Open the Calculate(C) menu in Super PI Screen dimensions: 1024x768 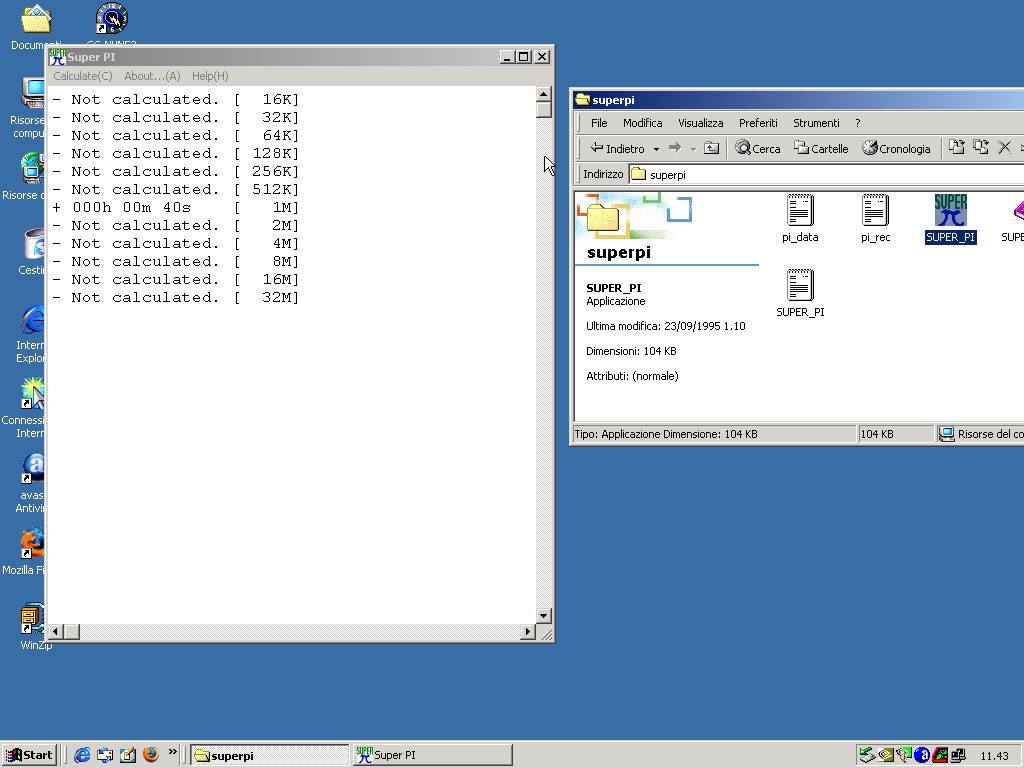(x=83, y=76)
